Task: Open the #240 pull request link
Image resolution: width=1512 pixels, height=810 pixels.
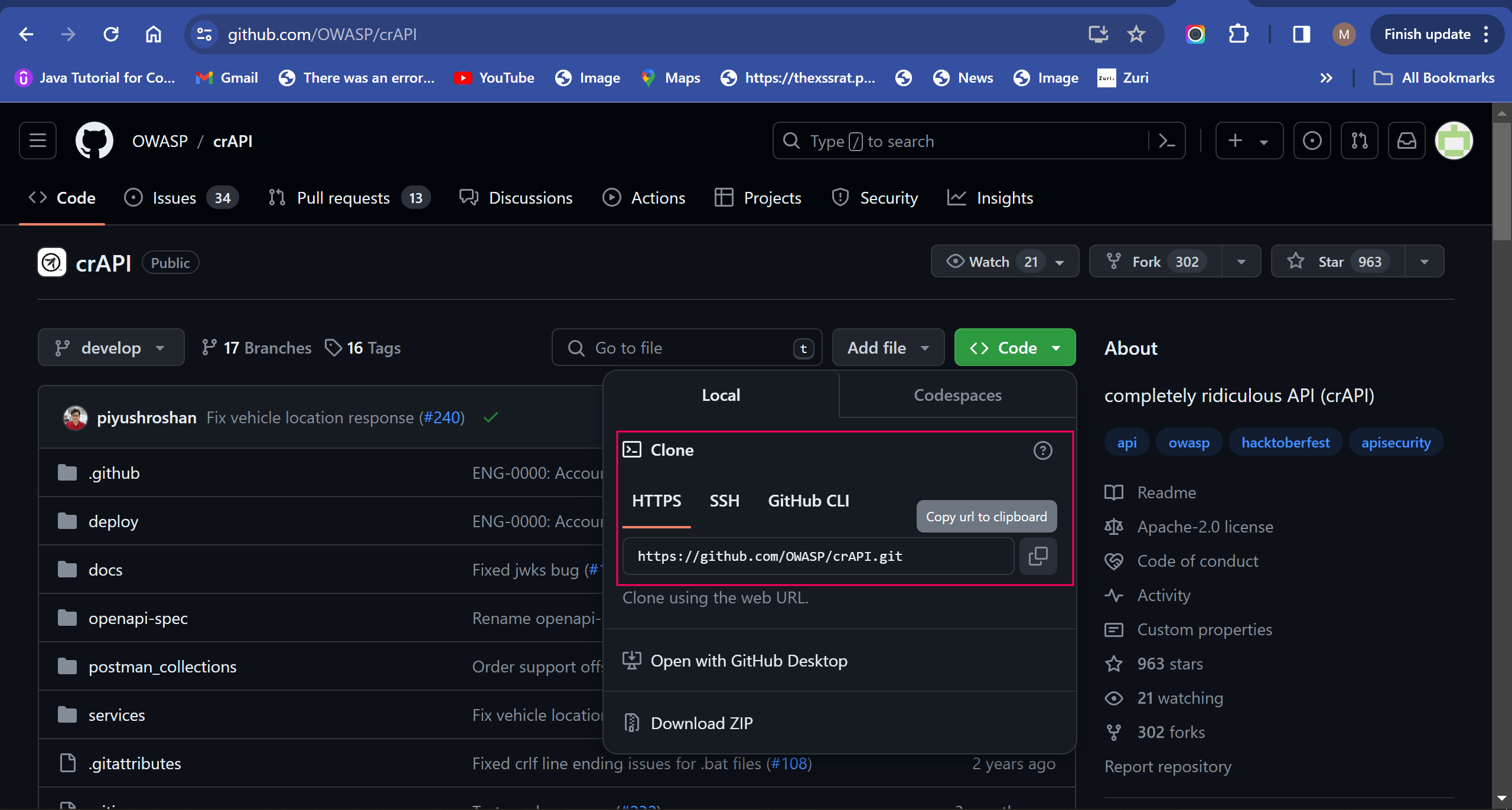Action: coord(442,417)
